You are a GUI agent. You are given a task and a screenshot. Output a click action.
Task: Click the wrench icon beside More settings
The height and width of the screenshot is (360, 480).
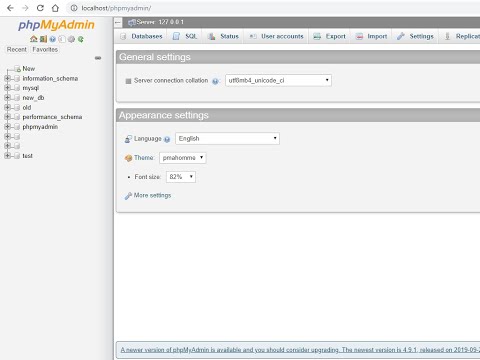(x=128, y=196)
